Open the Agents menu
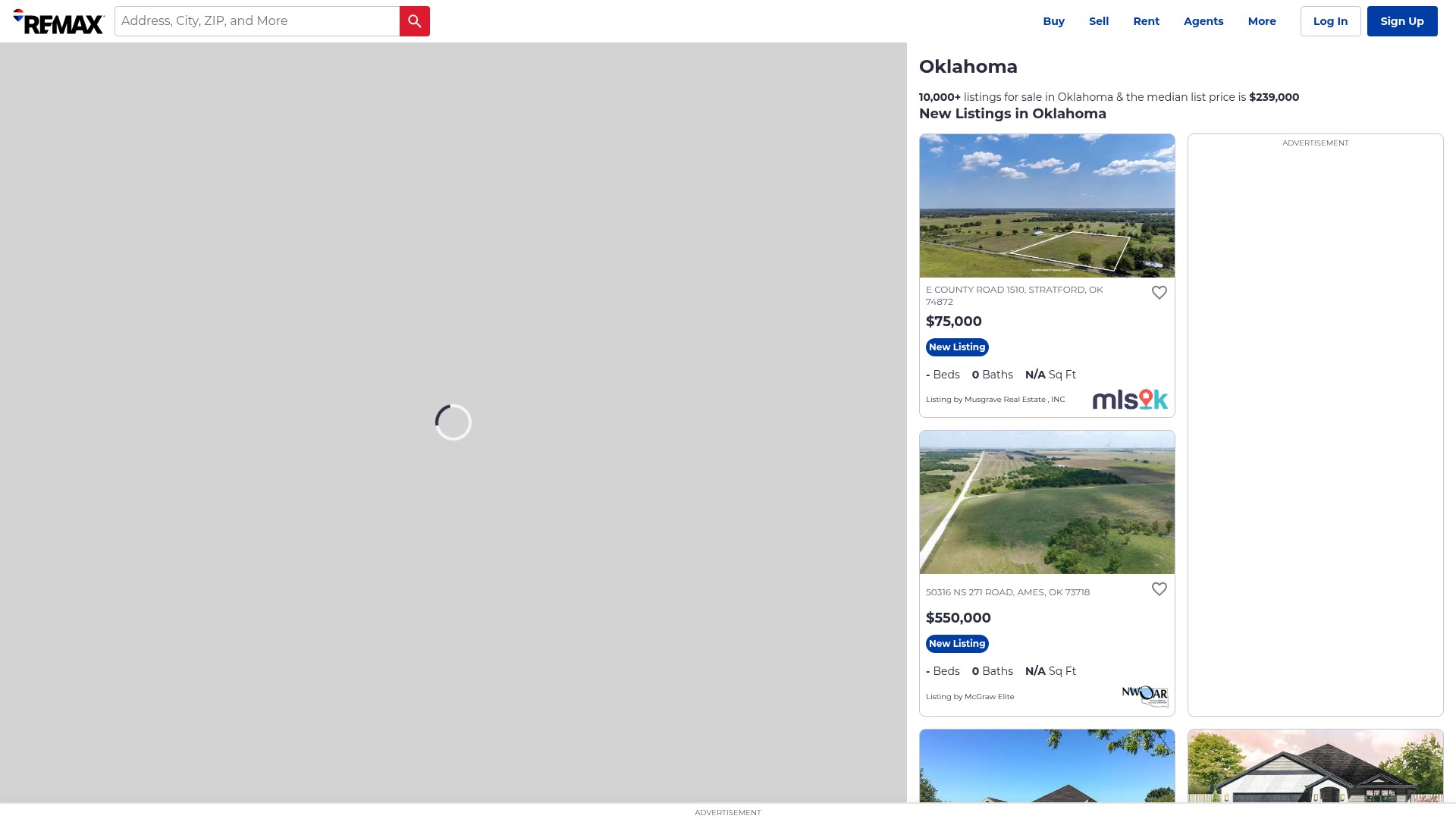The width and height of the screenshot is (1456, 819). click(1203, 21)
